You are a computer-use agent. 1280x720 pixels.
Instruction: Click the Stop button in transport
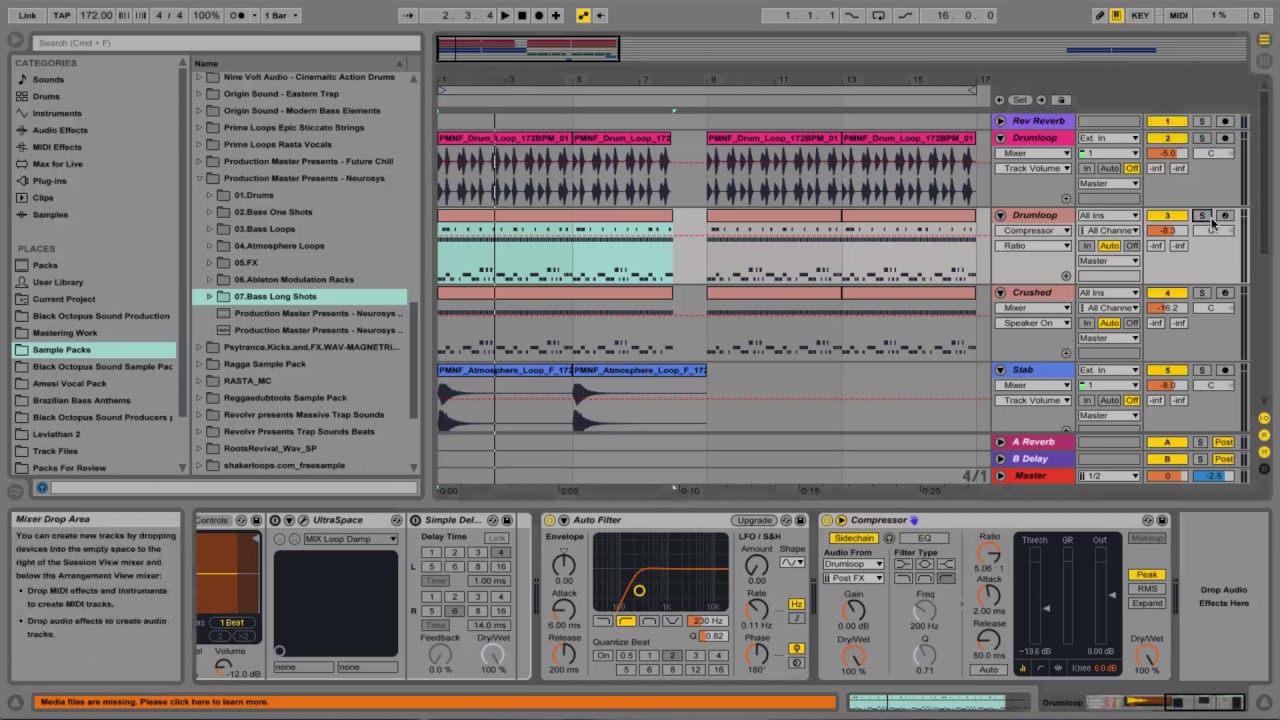tap(522, 15)
